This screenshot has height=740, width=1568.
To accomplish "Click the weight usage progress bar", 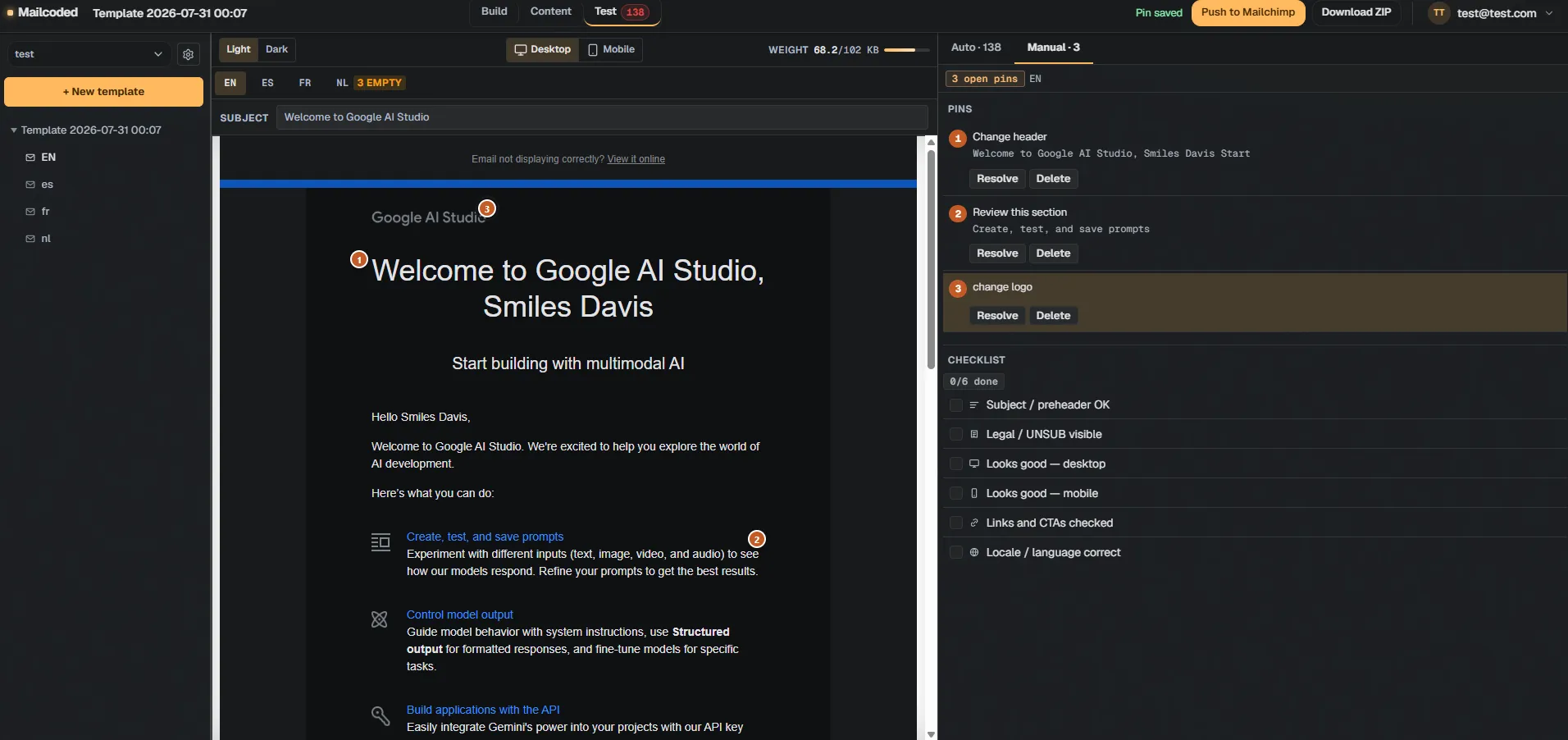I will click(906, 50).
